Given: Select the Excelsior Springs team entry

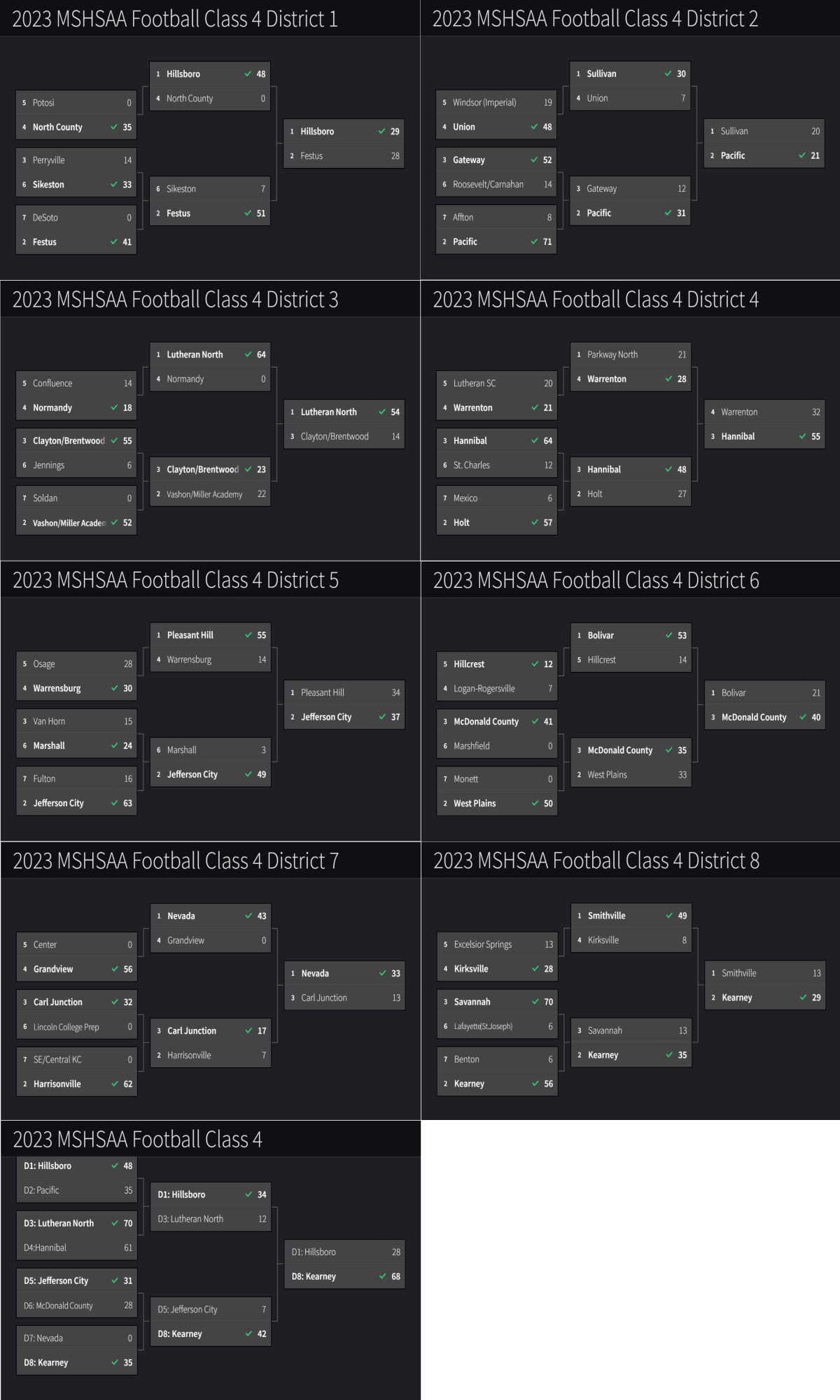Looking at the screenshot, I should 496,944.
